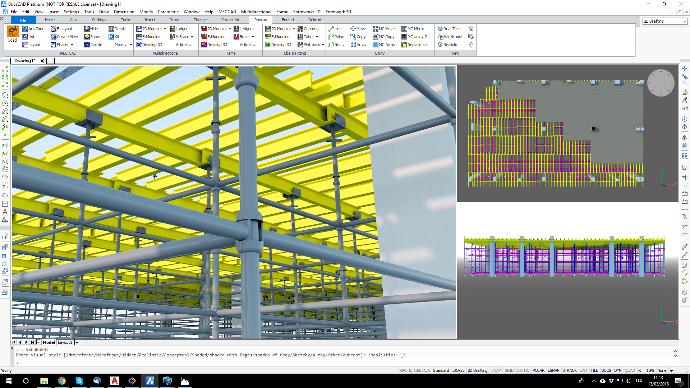Select the blue 2D Member icon in Multidirectional panel
The width and height of the screenshot is (690, 388).
point(139,29)
